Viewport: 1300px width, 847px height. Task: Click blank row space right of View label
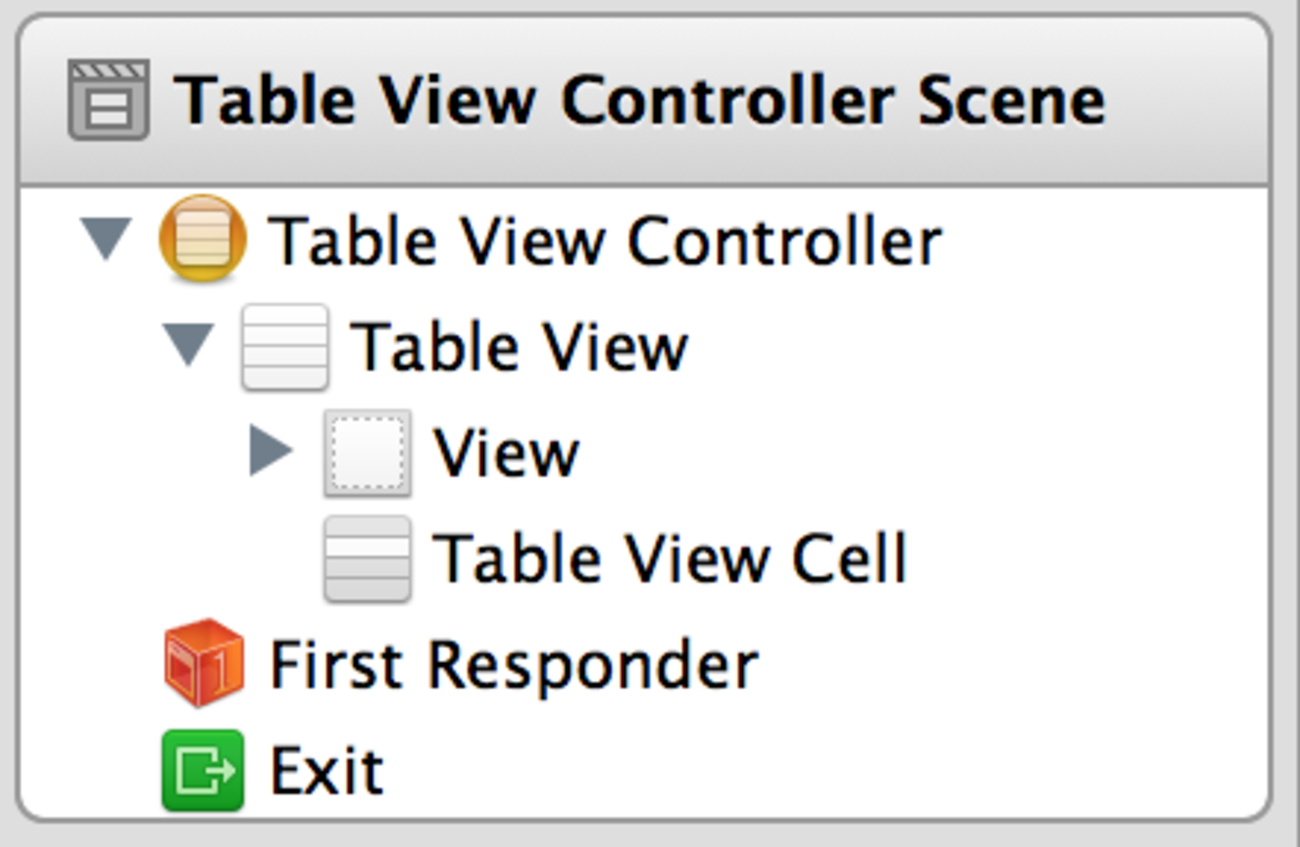point(900,453)
